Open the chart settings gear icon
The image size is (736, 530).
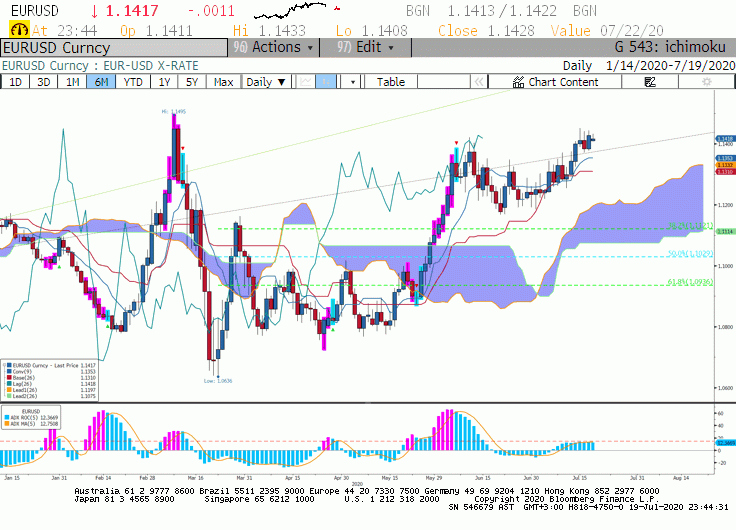click(x=706, y=82)
